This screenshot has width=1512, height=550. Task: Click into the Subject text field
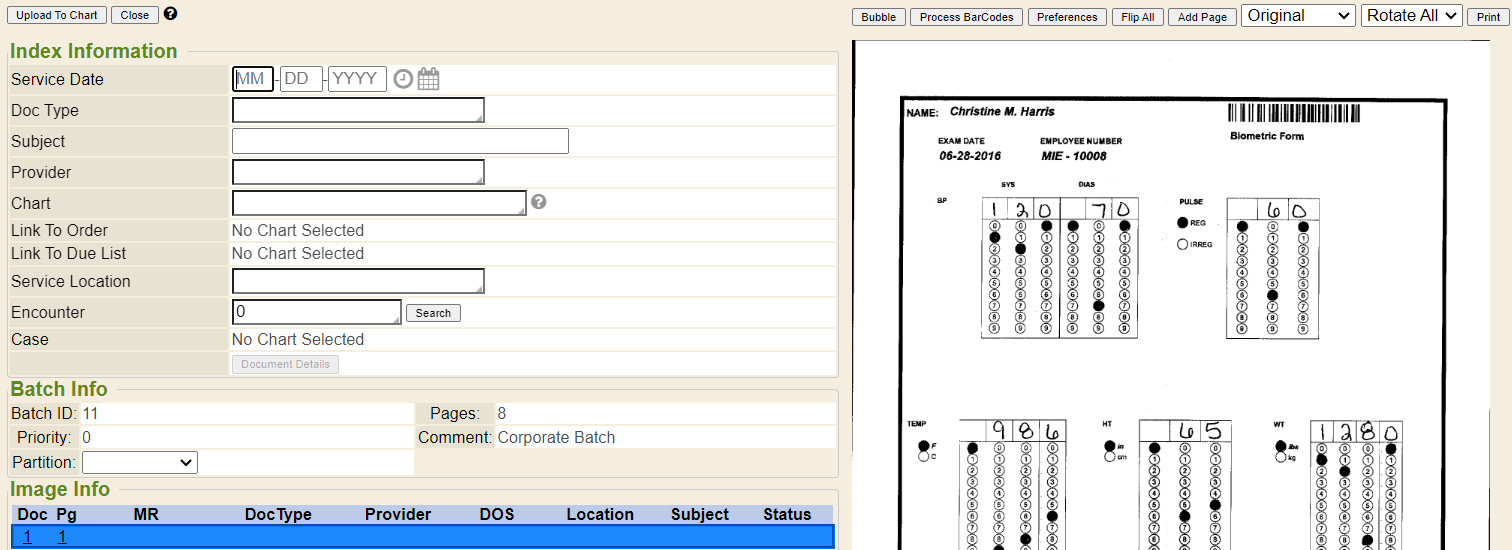pyautogui.click(x=400, y=141)
